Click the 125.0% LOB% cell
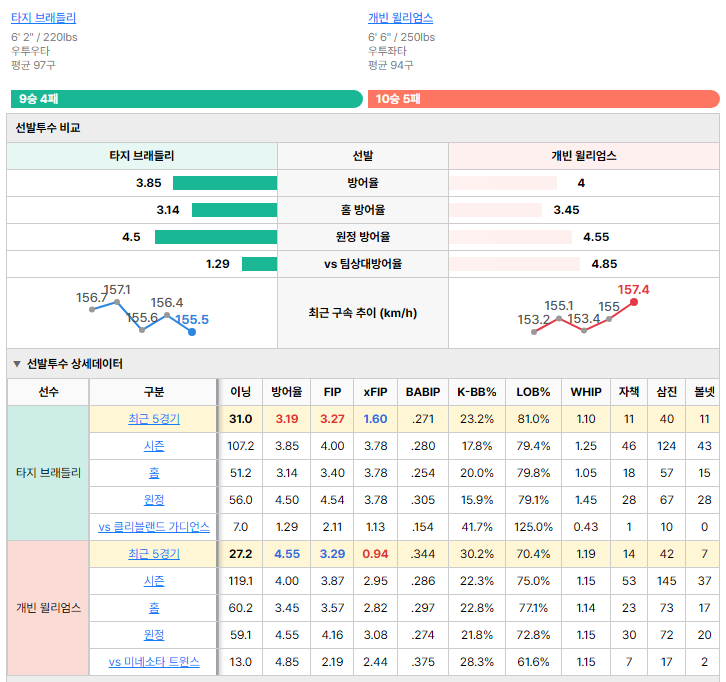The width and height of the screenshot is (726, 682). 533,527
